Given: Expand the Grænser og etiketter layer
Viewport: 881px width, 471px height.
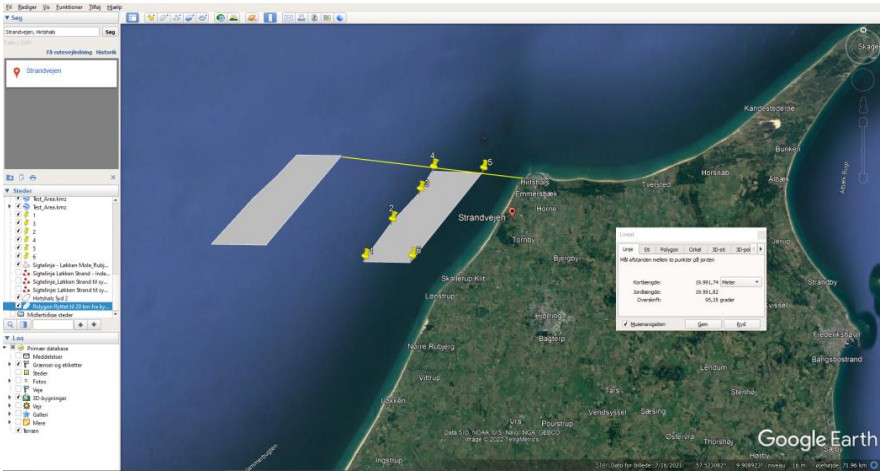Looking at the screenshot, I should (9, 365).
